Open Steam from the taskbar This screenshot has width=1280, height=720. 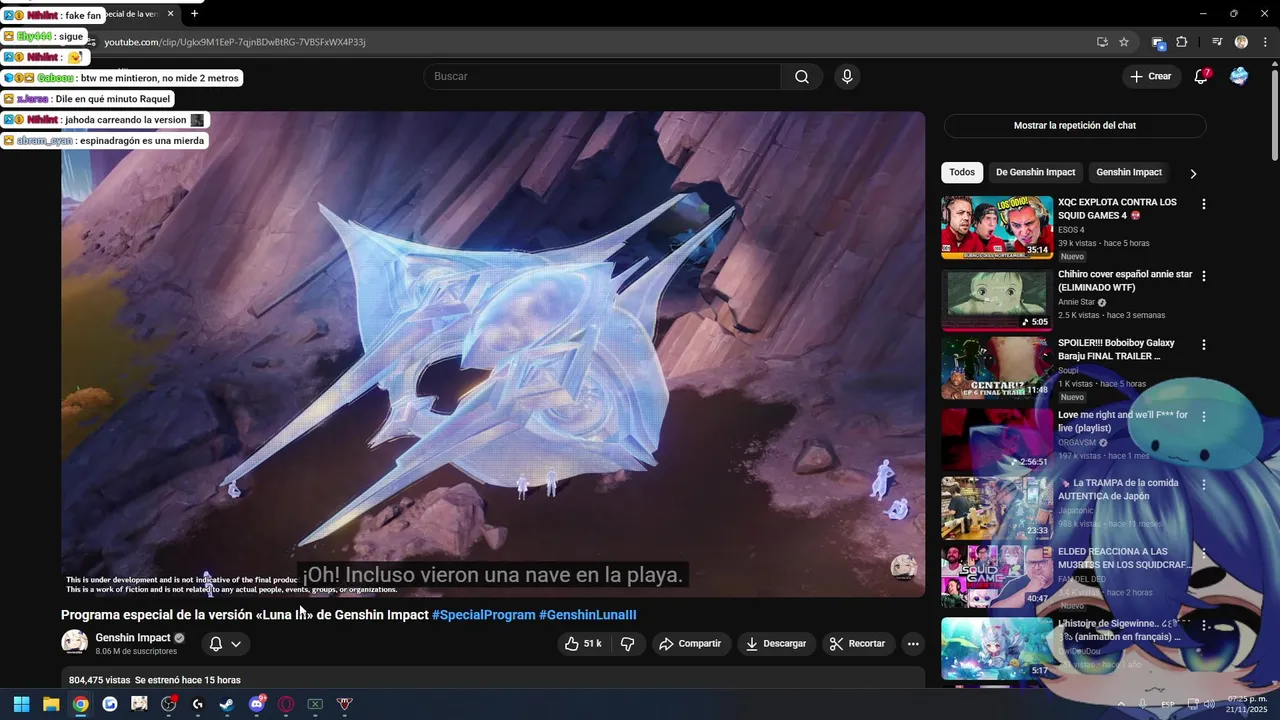[x=227, y=704]
